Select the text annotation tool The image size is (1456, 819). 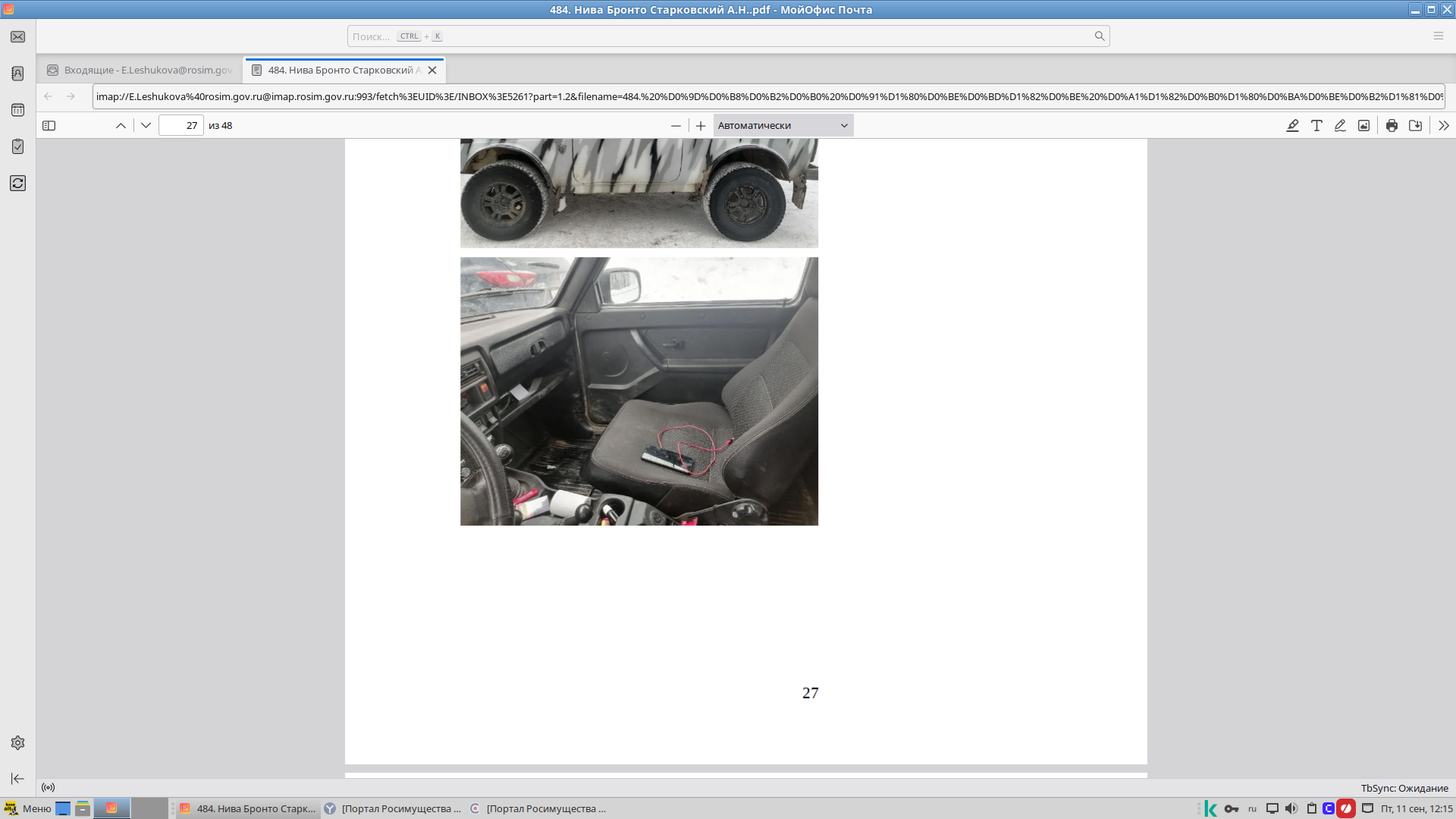coord(1316,126)
